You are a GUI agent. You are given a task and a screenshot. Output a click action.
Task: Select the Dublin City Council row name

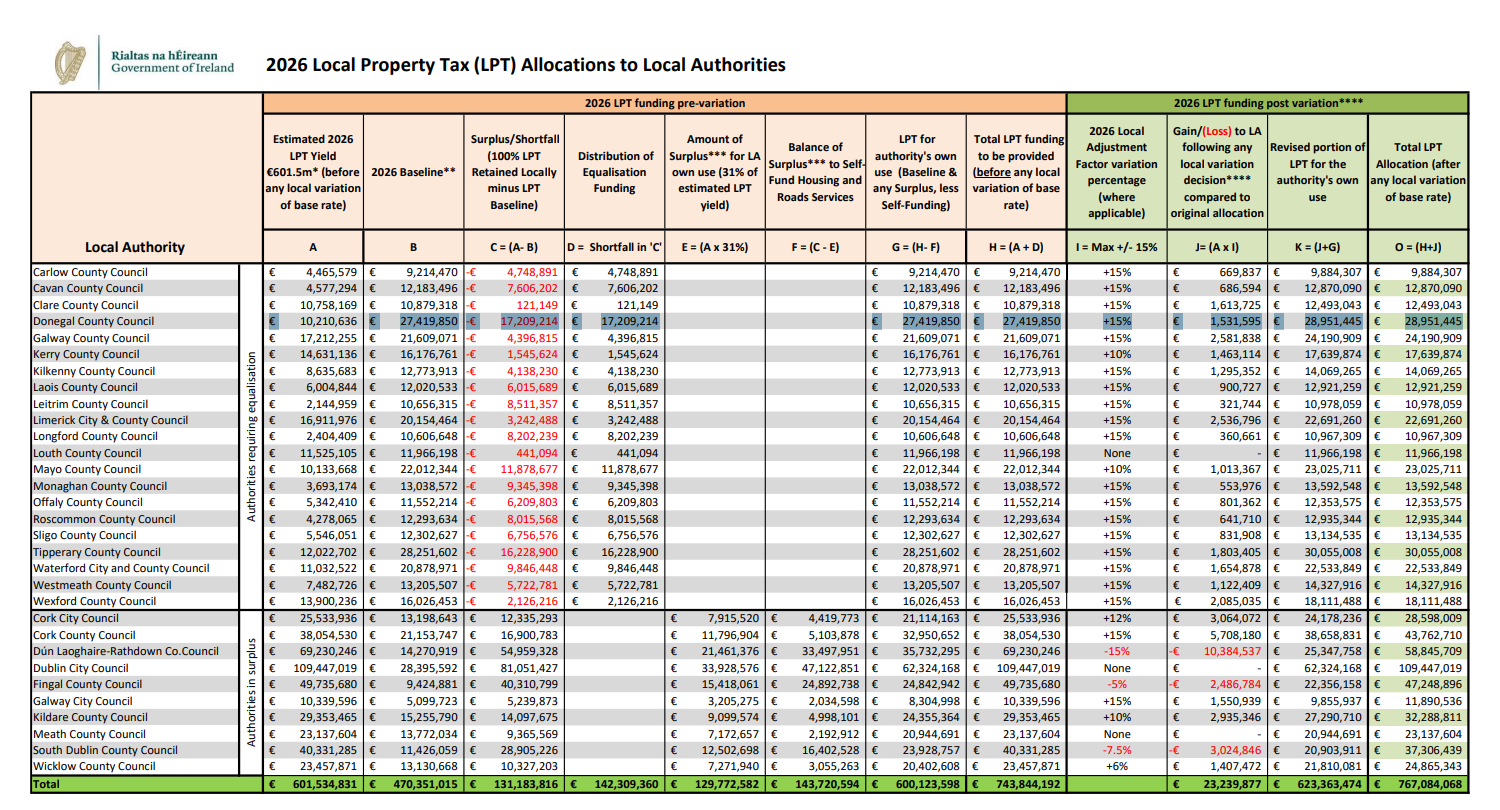(x=81, y=668)
